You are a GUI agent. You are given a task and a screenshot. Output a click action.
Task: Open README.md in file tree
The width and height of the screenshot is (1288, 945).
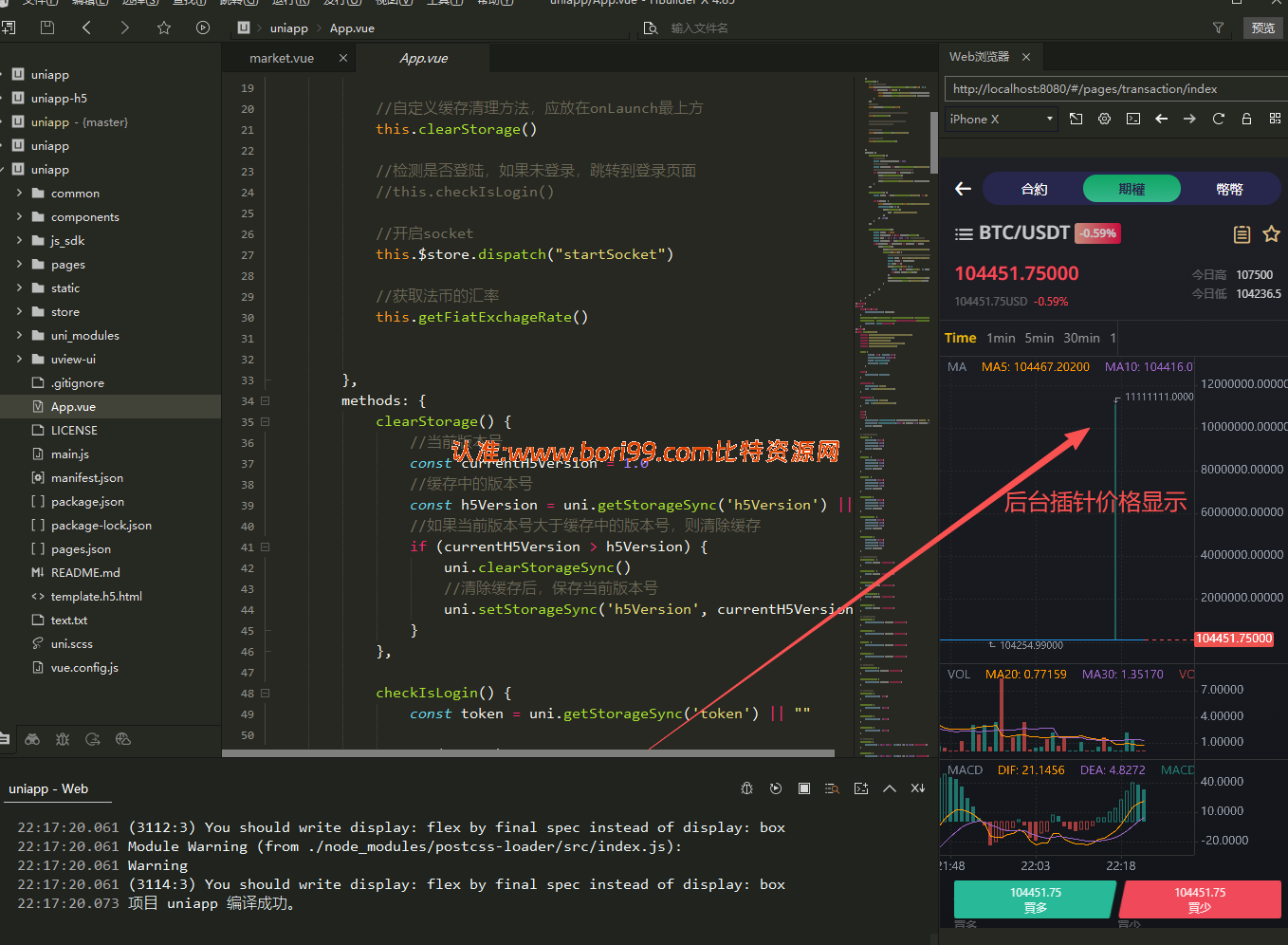(85, 573)
